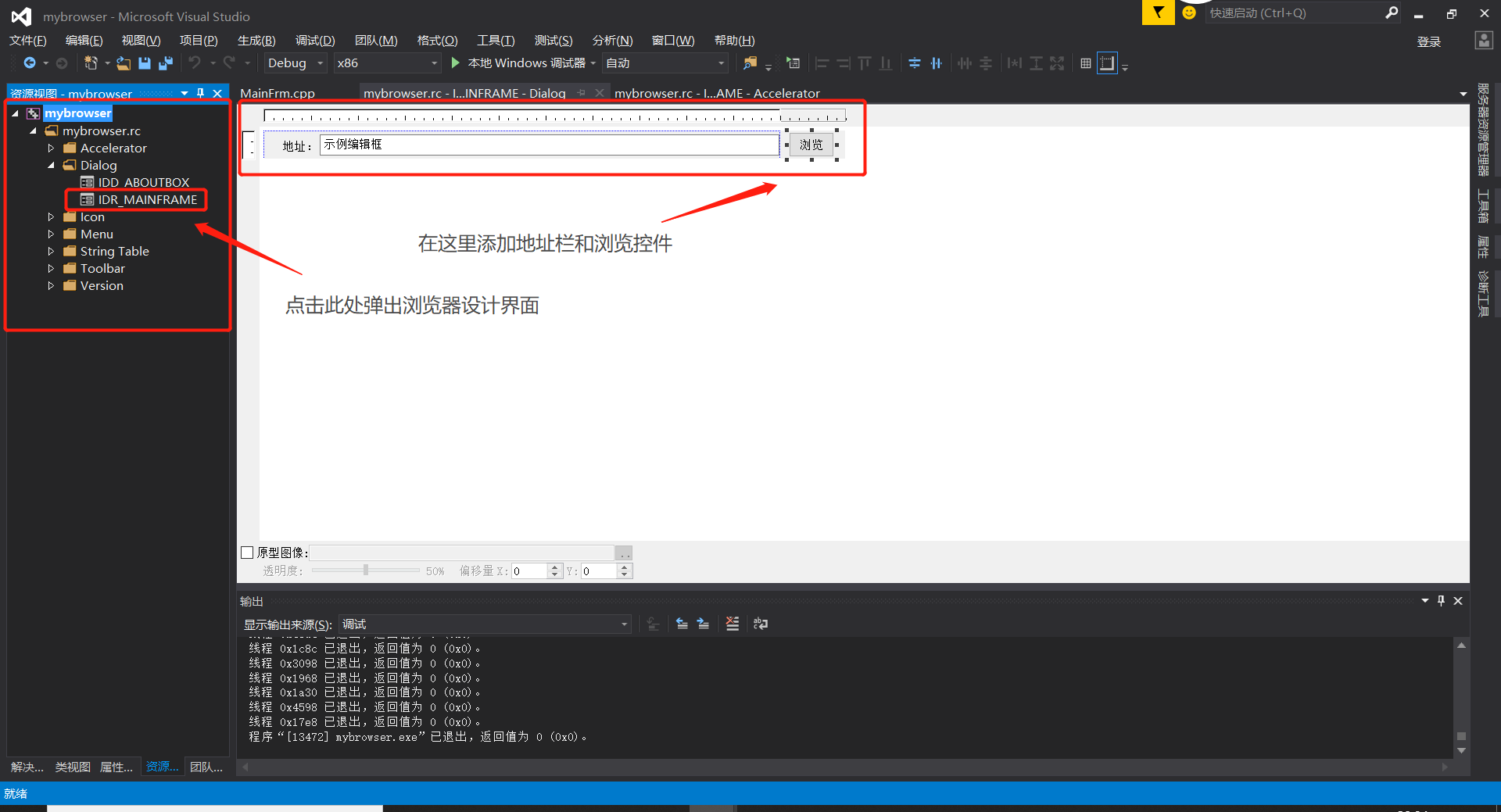Viewport: 1501px width, 812px height.
Task: Click the Clear All output icon
Action: (x=733, y=624)
